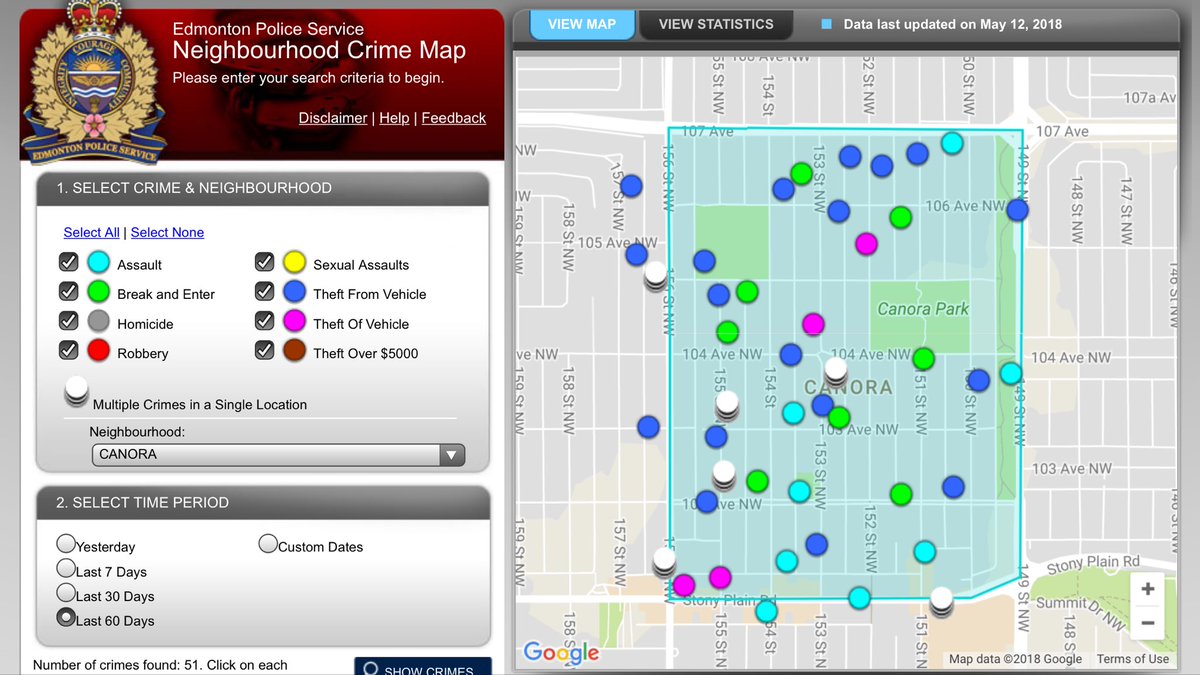The image size is (1200, 675).
Task: Click magenta marker just west of Canora Park
Action: click(813, 324)
